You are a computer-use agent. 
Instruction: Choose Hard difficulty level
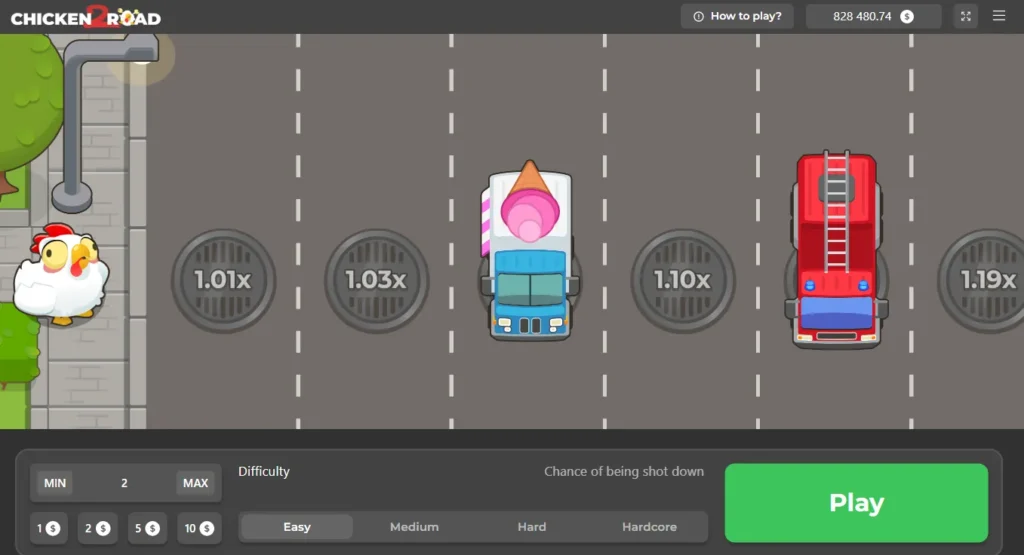pos(532,527)
